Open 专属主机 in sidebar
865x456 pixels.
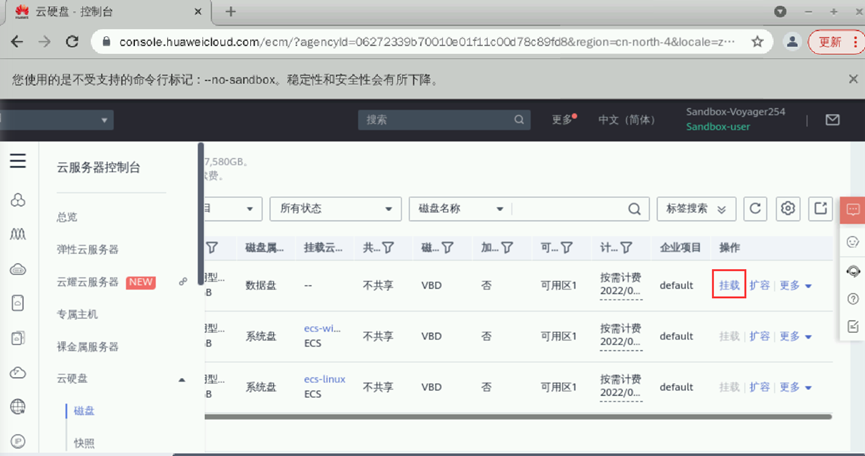(77, 314)
